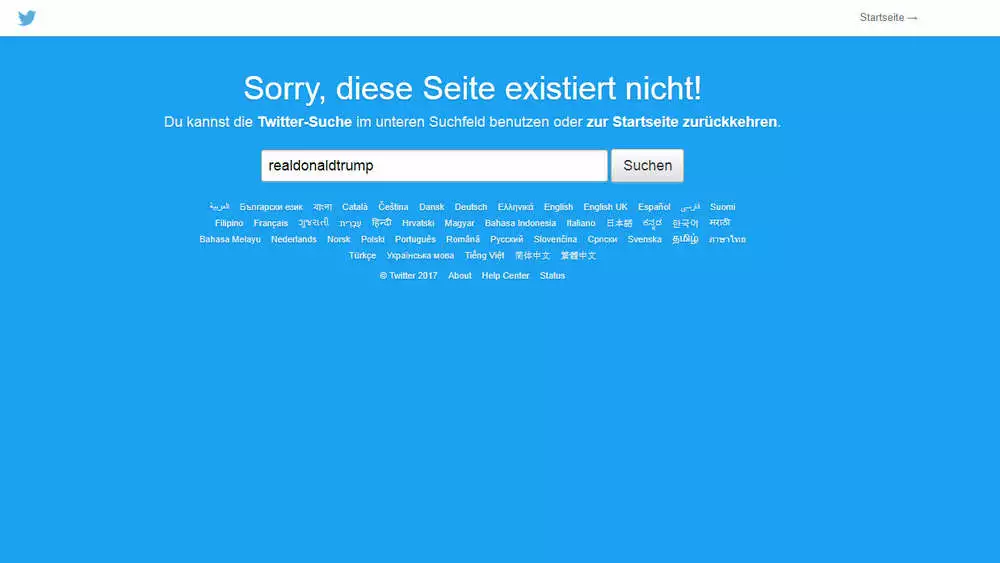Switch the language to Español
The image size is (1000, 563).
click(x=654, y=207)
